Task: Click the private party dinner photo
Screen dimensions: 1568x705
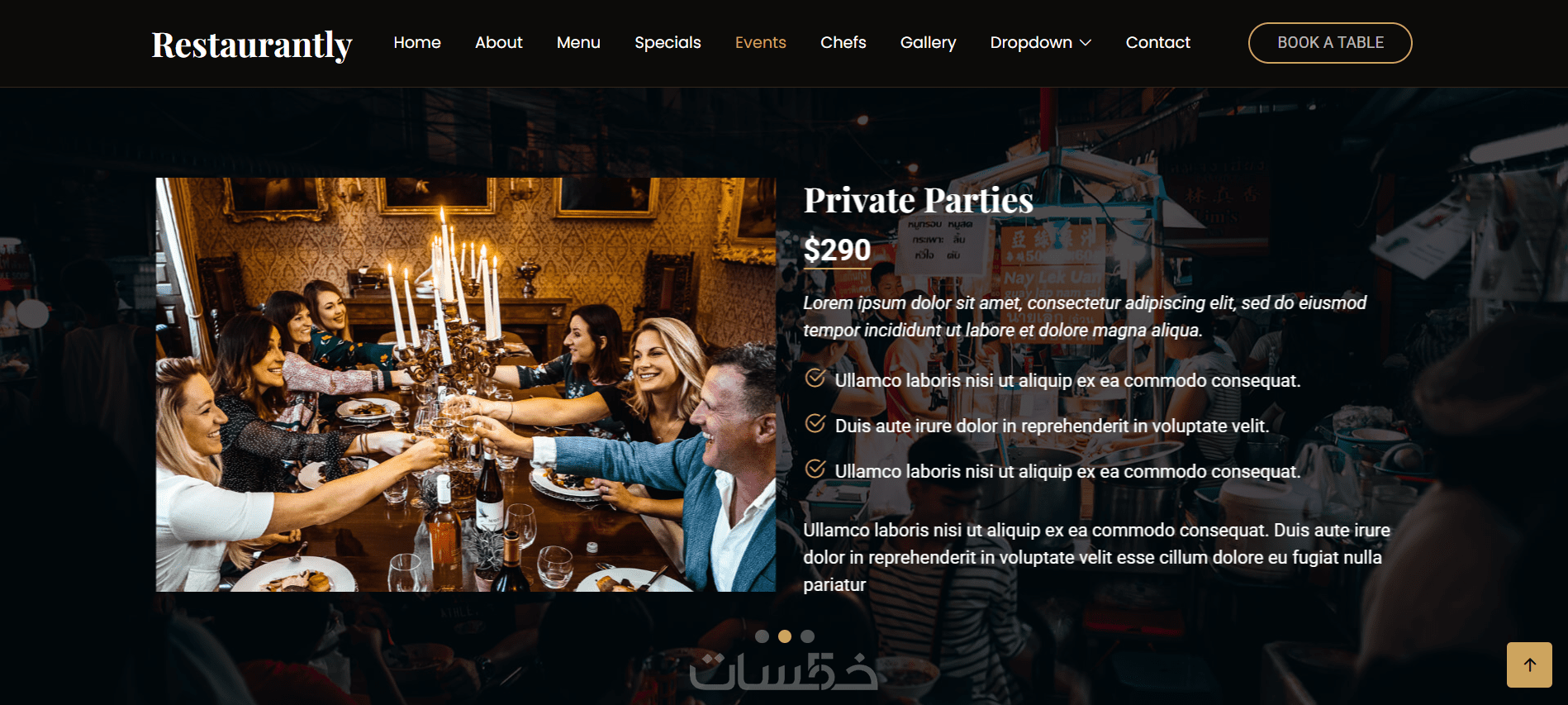Action: 466,384
